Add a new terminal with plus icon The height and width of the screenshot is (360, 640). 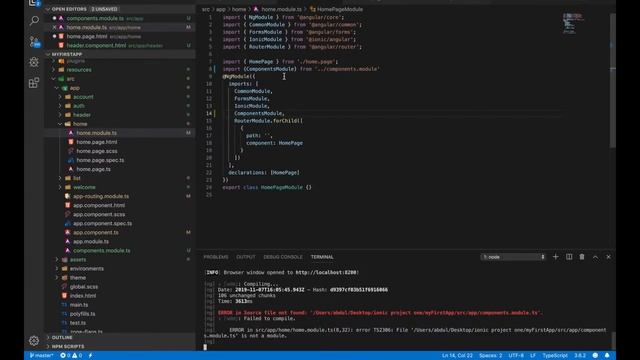pos(556,257)
